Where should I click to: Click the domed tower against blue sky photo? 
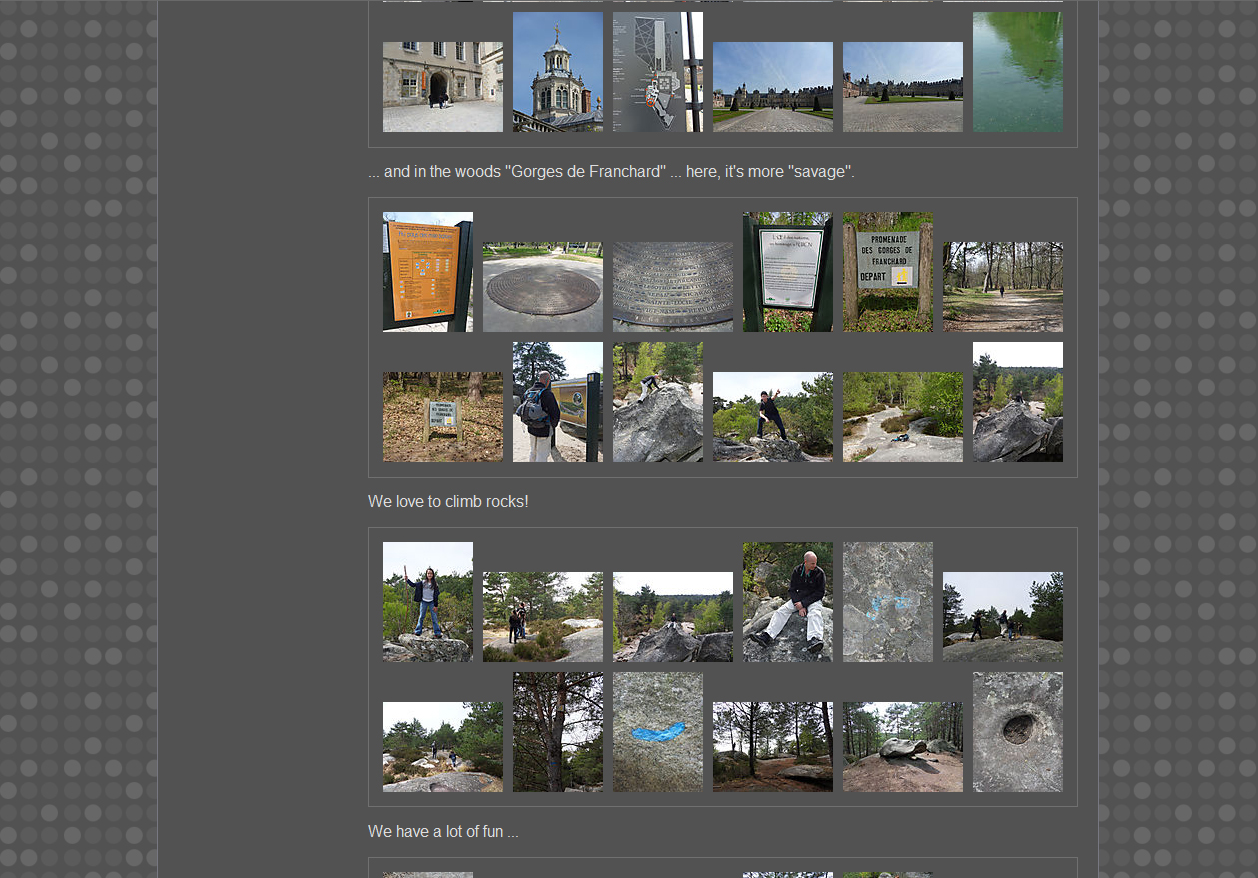557,72
